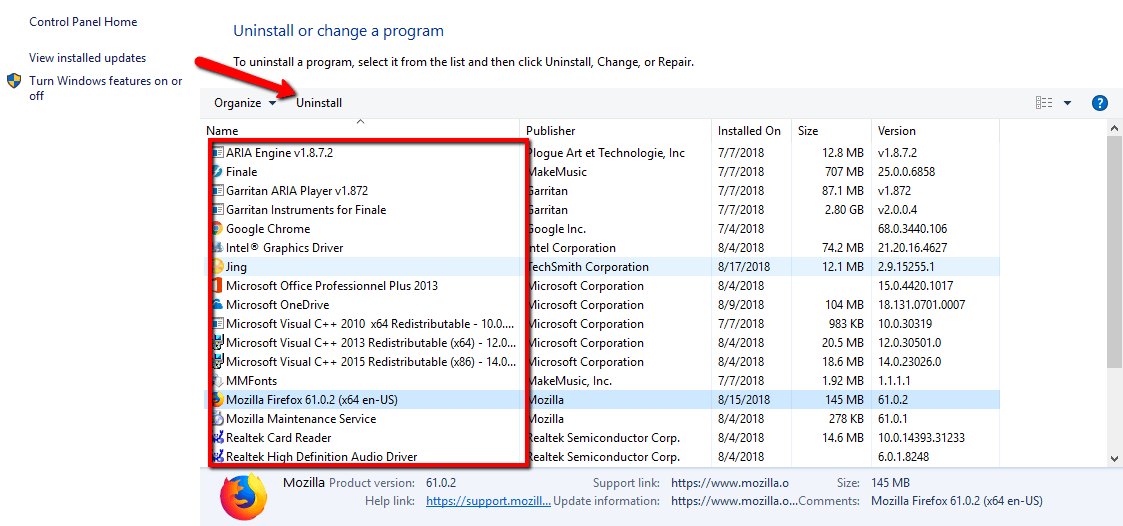Click the Microsoft Office Professionnel Plus icon
The width and height of the screenshot is (1123, 526).
tap(218, 286)
